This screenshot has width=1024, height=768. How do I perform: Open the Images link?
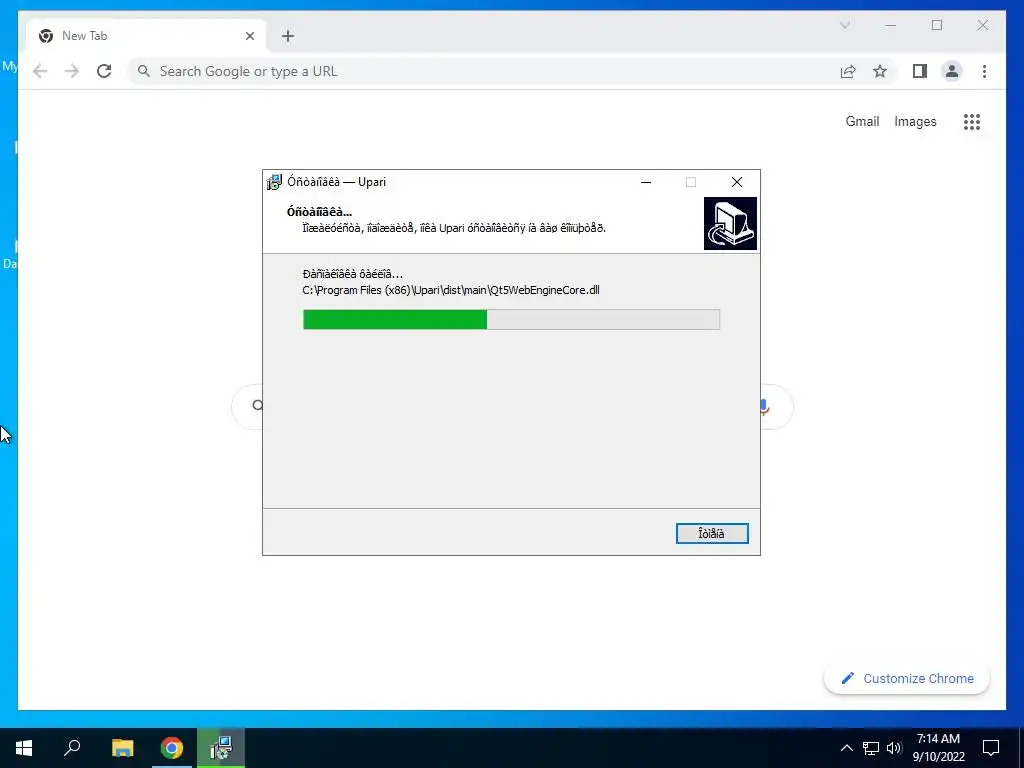click(915, 121)
